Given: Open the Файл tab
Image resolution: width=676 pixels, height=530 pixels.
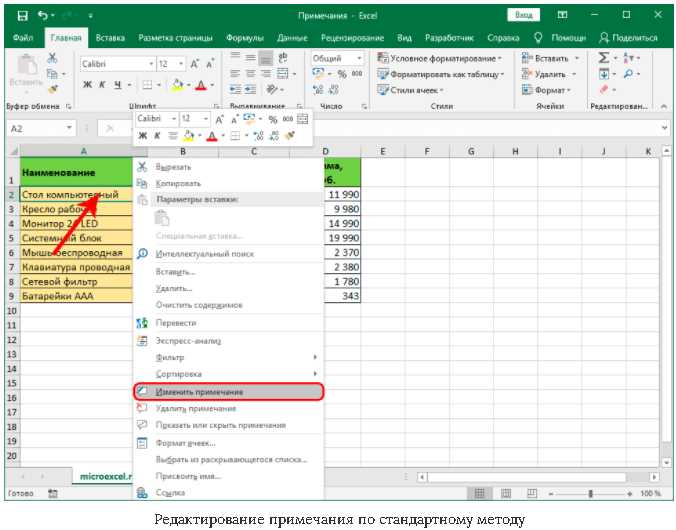Looking at the screenshot, I should (23, 38).
